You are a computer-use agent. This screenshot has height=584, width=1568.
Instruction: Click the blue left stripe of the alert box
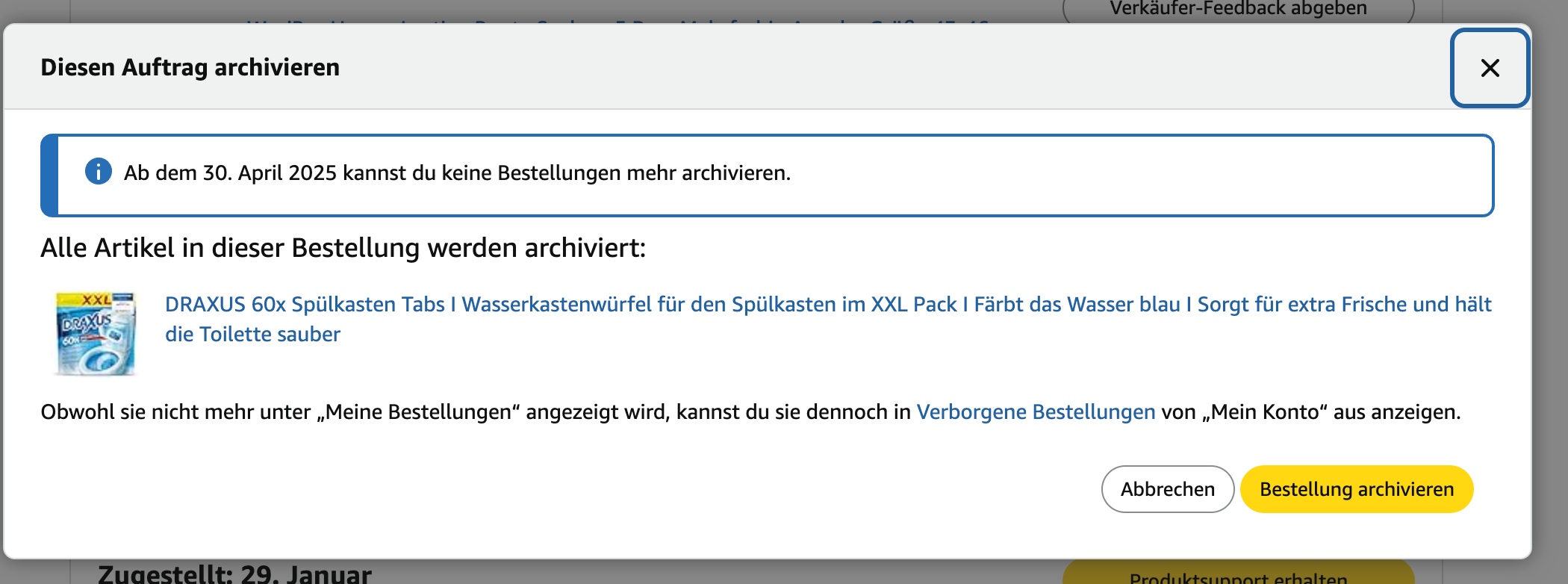pyautogui.click(x=49, y=175)
